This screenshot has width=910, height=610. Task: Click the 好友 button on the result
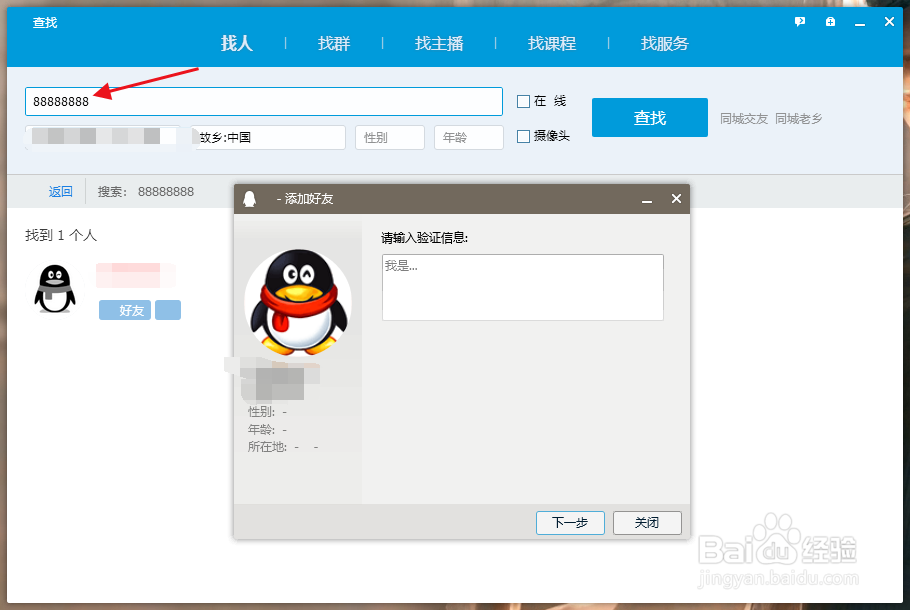125,311
